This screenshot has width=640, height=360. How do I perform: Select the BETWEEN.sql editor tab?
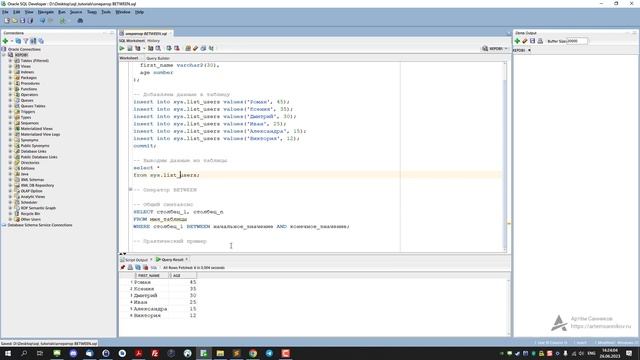[x=146, y=33]
